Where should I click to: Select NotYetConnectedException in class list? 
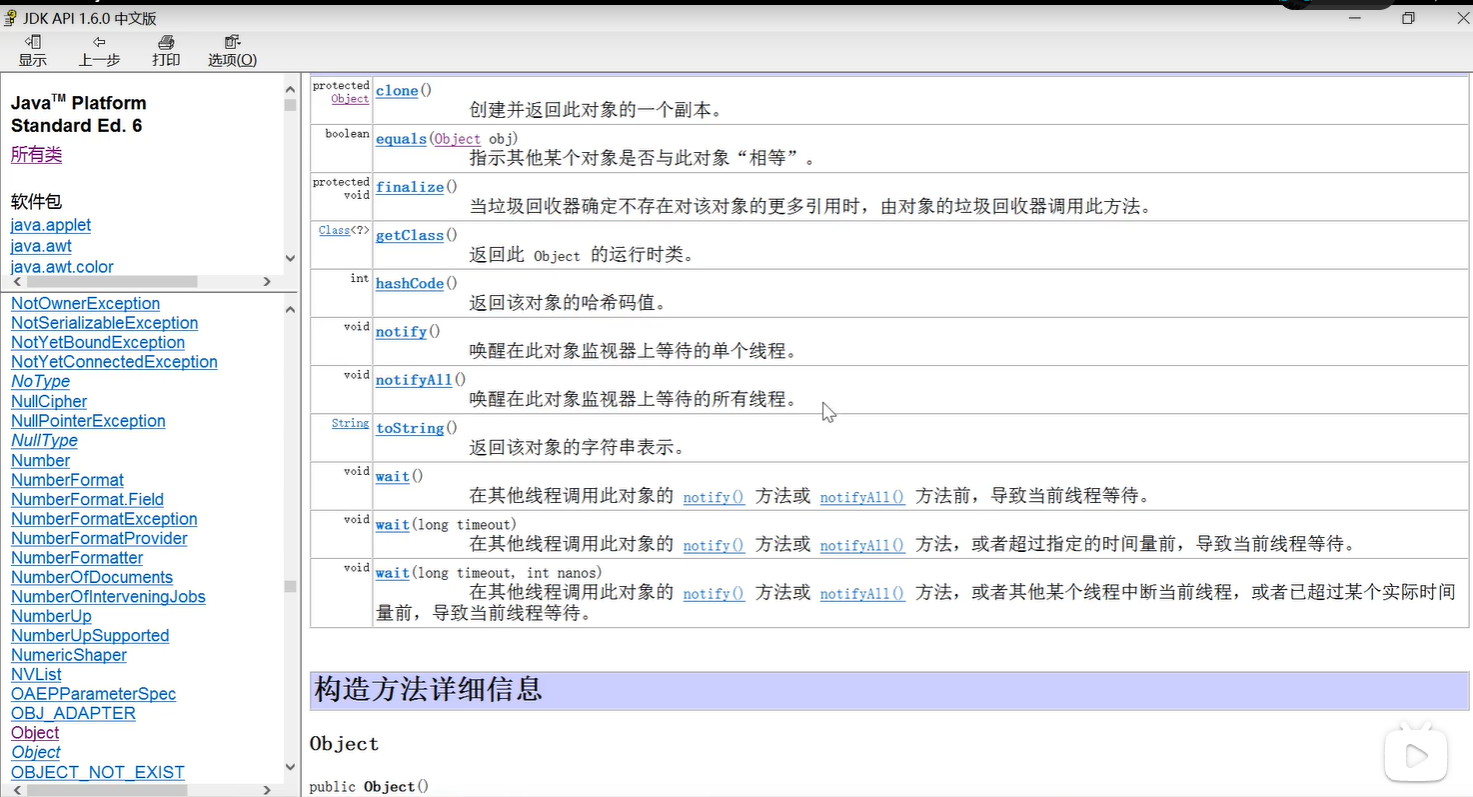point(114,362)
